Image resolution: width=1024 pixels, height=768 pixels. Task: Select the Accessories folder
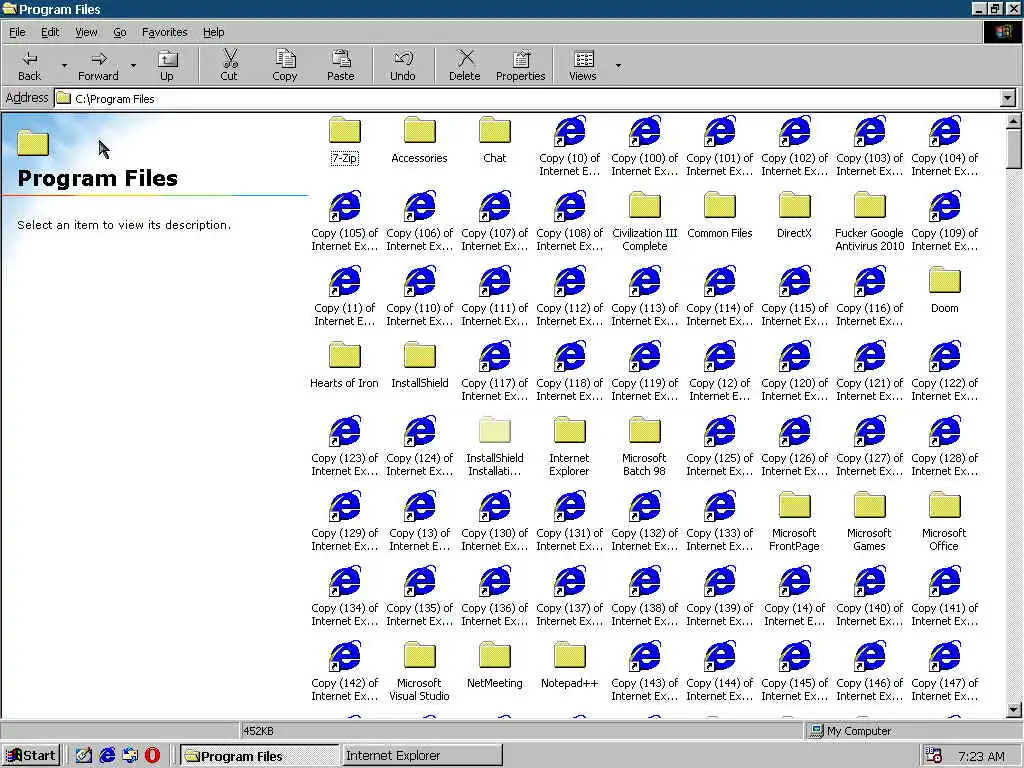point(419,140)
